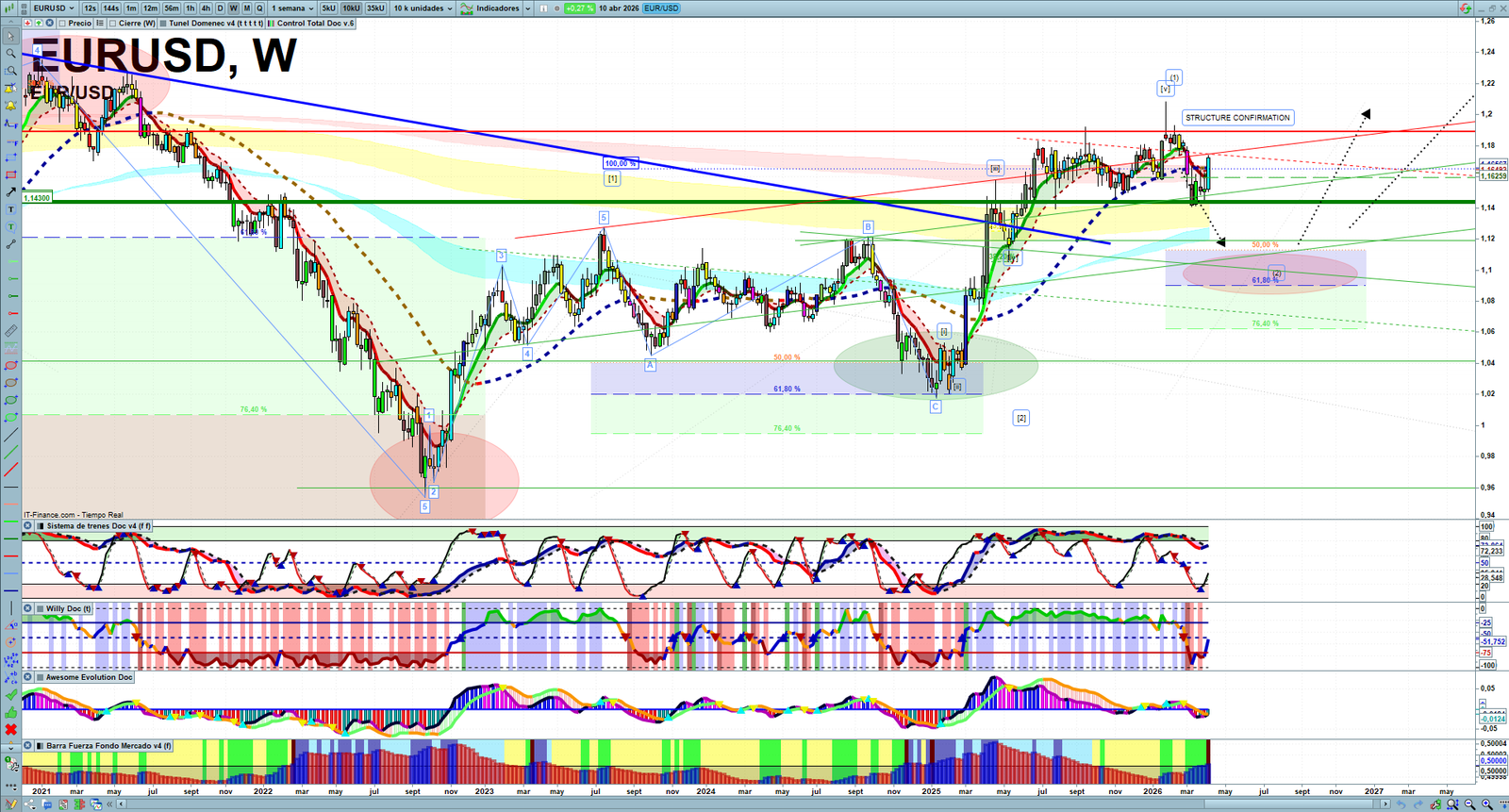Image resolution: width=1509 pixels, height=812 pixels.
Task: Select the 5kU units button
Action: 328,8
